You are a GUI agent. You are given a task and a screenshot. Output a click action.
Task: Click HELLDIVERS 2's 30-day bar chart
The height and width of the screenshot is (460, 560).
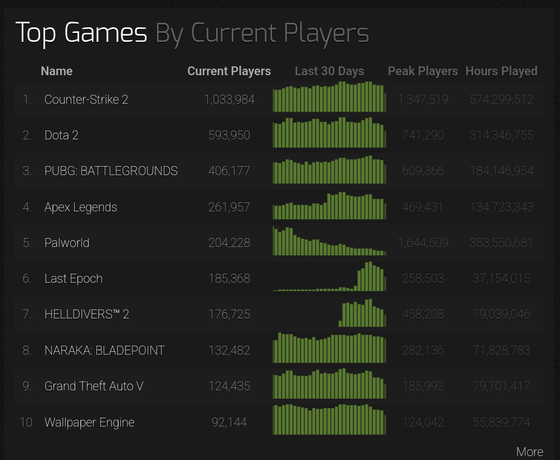362,313
